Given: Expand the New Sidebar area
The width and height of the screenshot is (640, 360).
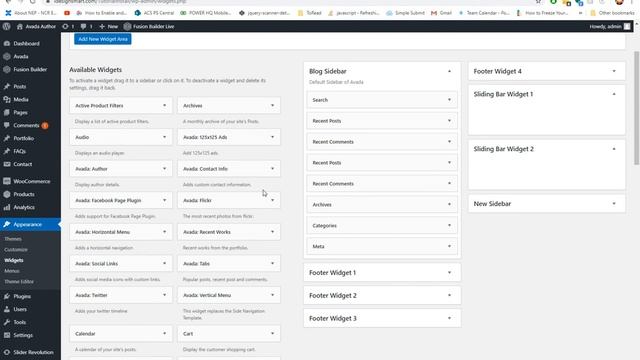Looking at the screenshot, I should pyautogui.click(x=614, y=203).
